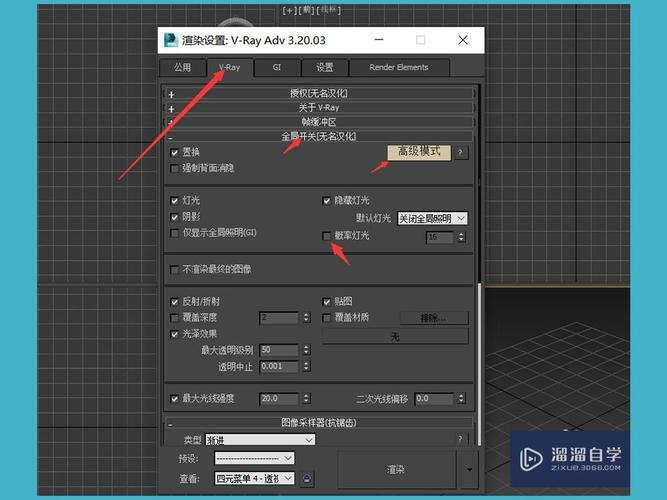Minimize the render setup window

click(379, 40)
